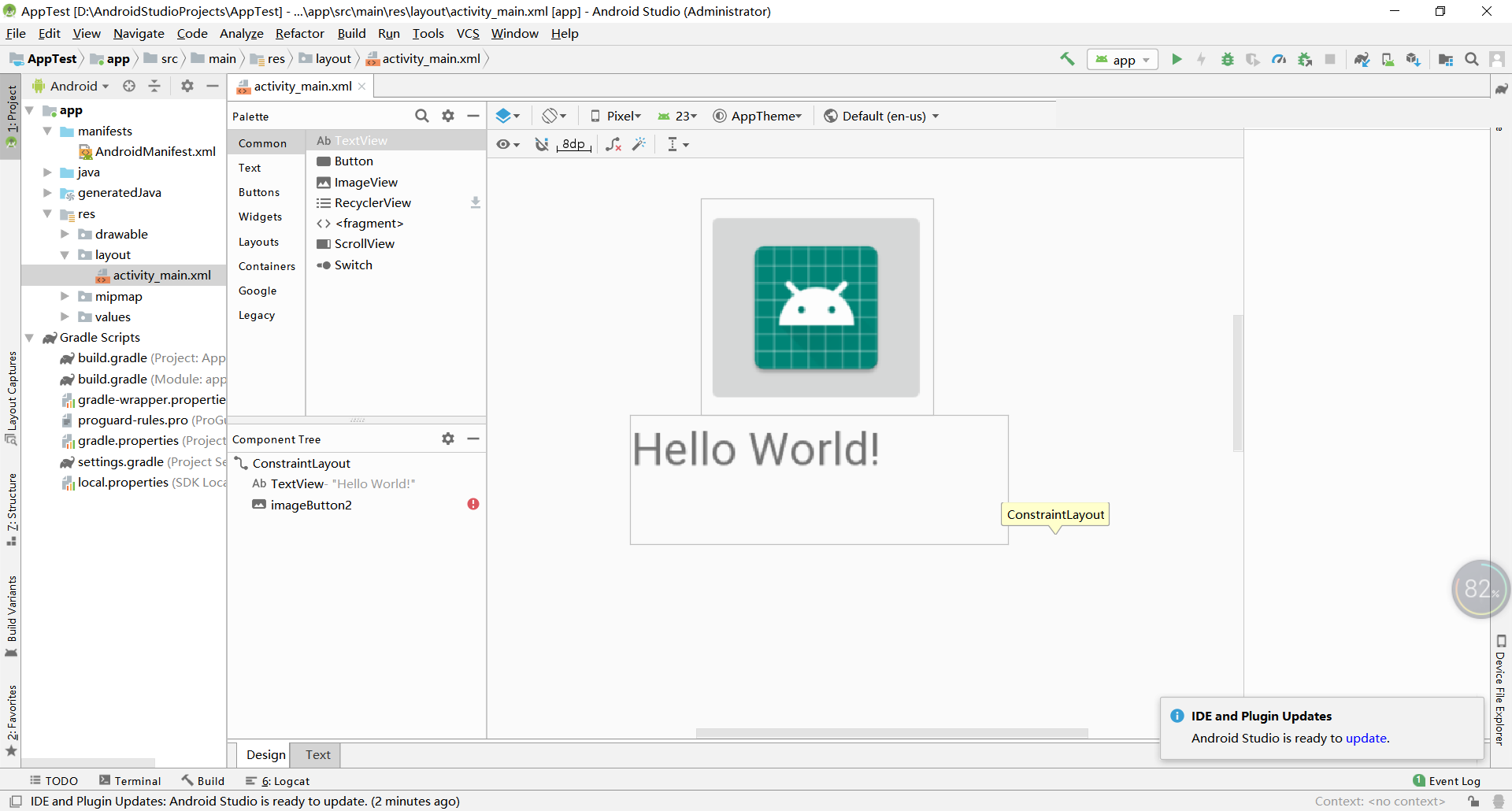1512x811 pixels.
Task: Click the green Run app play icon
Action: click(1177, 59)
